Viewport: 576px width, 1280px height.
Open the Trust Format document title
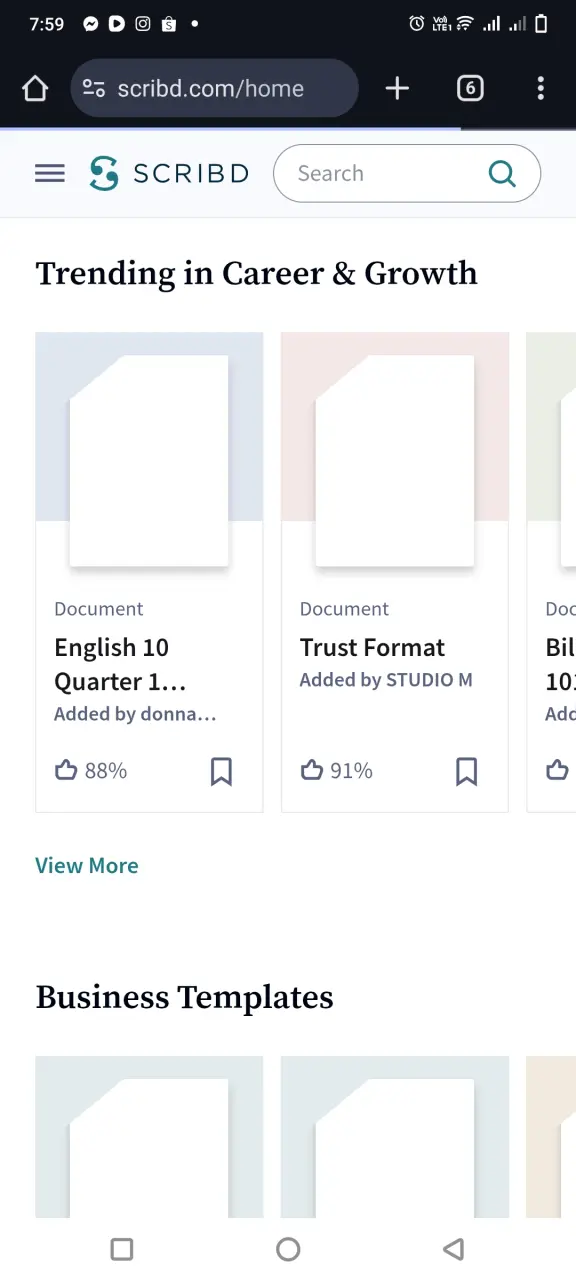[372, 648]
